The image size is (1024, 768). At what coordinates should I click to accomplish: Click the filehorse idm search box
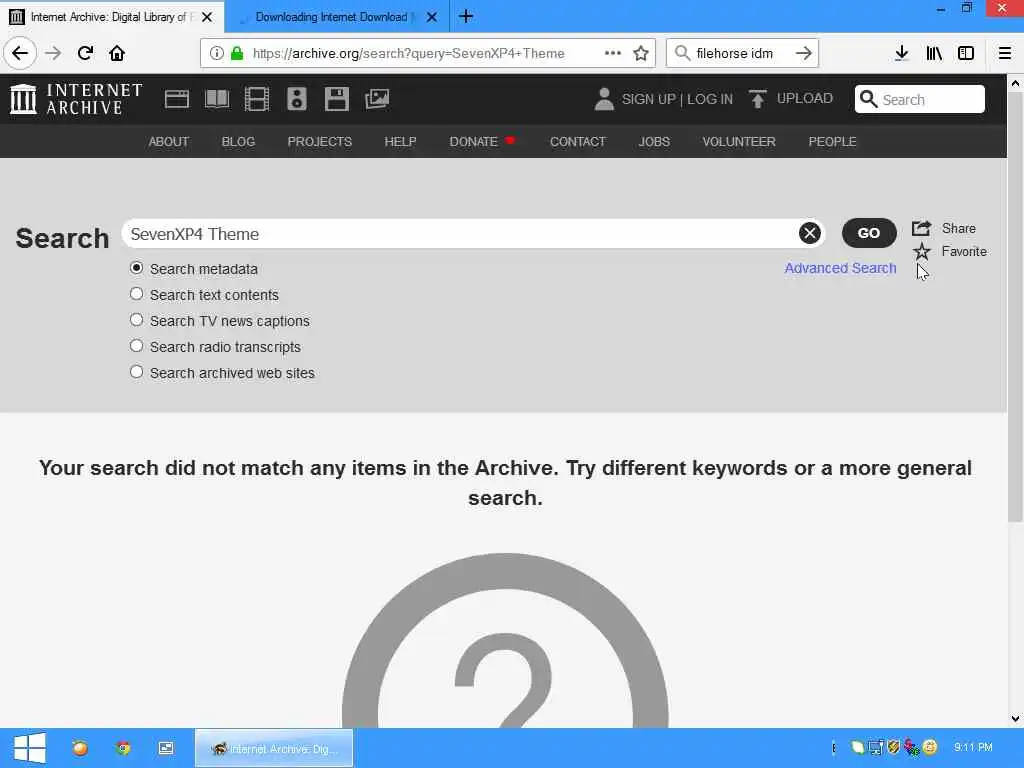[x=741, y=53]
